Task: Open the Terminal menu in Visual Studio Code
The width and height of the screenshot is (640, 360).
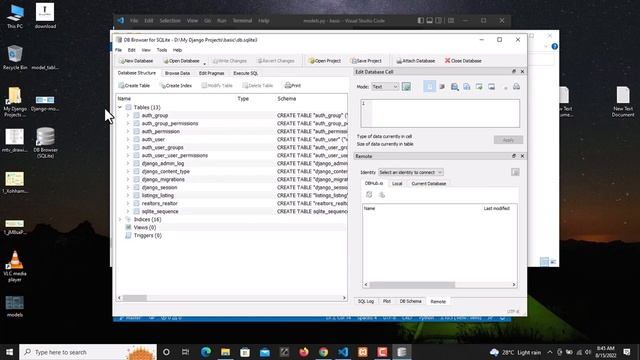Action: point(242,21)
